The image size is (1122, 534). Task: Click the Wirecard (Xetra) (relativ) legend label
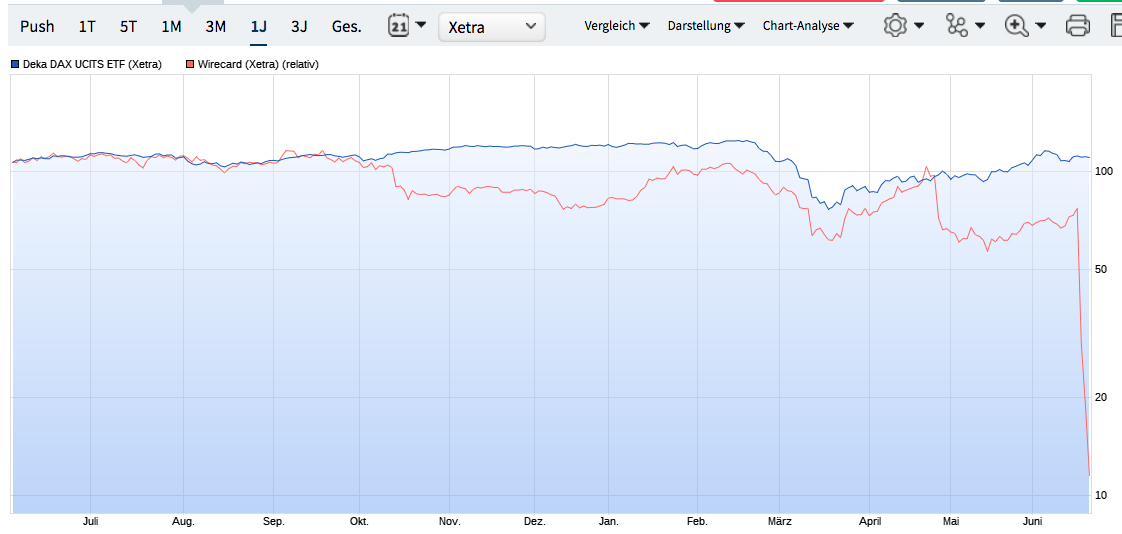tap(258, 64)
